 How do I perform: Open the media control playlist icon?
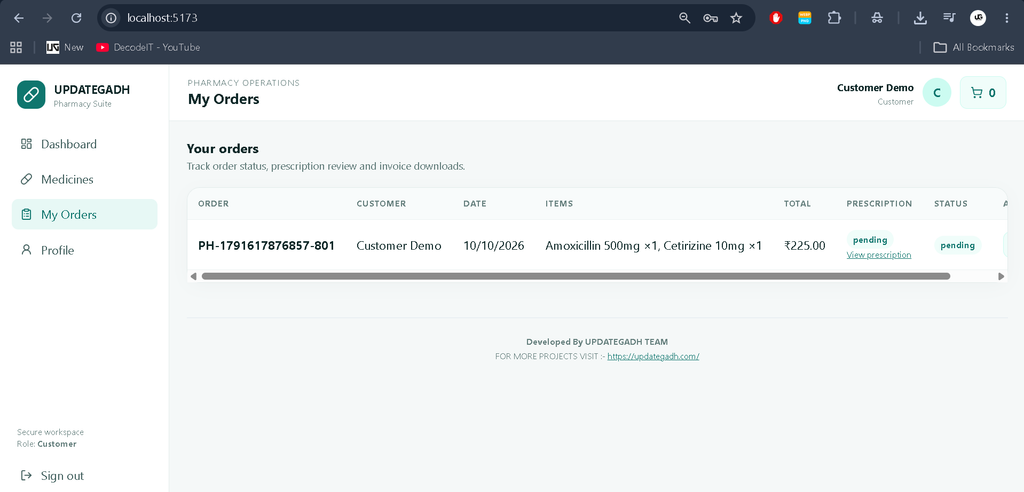(x=949, y=18)
